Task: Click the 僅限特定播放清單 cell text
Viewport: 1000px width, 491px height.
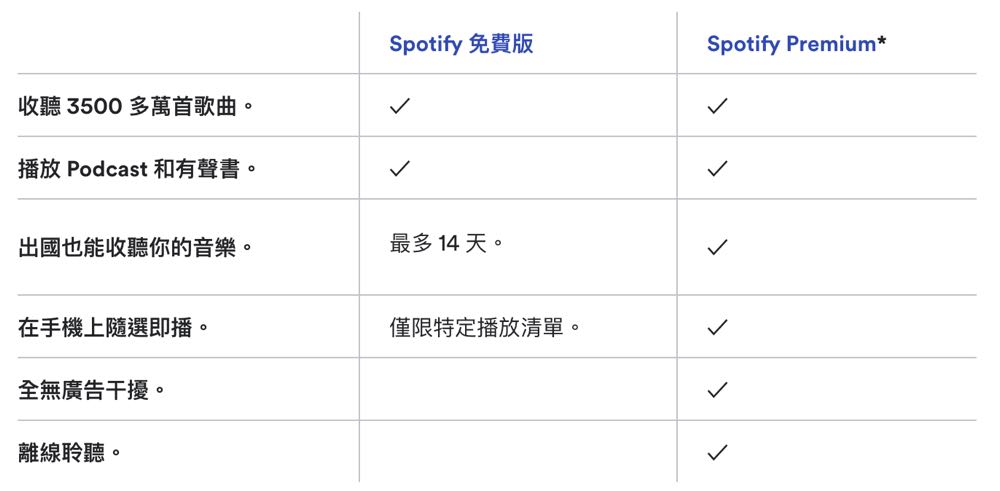Action: (x=485, y=327)
